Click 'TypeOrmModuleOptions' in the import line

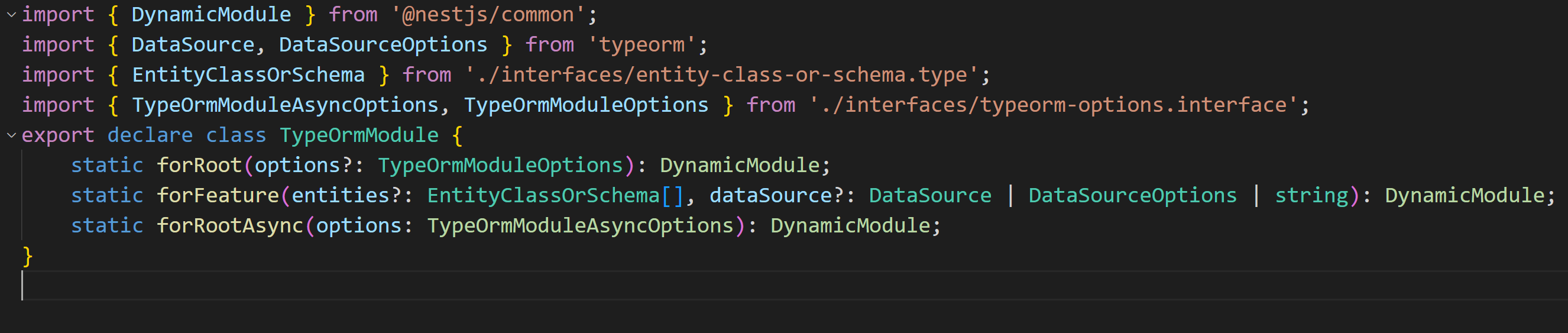tap(586, 105)
